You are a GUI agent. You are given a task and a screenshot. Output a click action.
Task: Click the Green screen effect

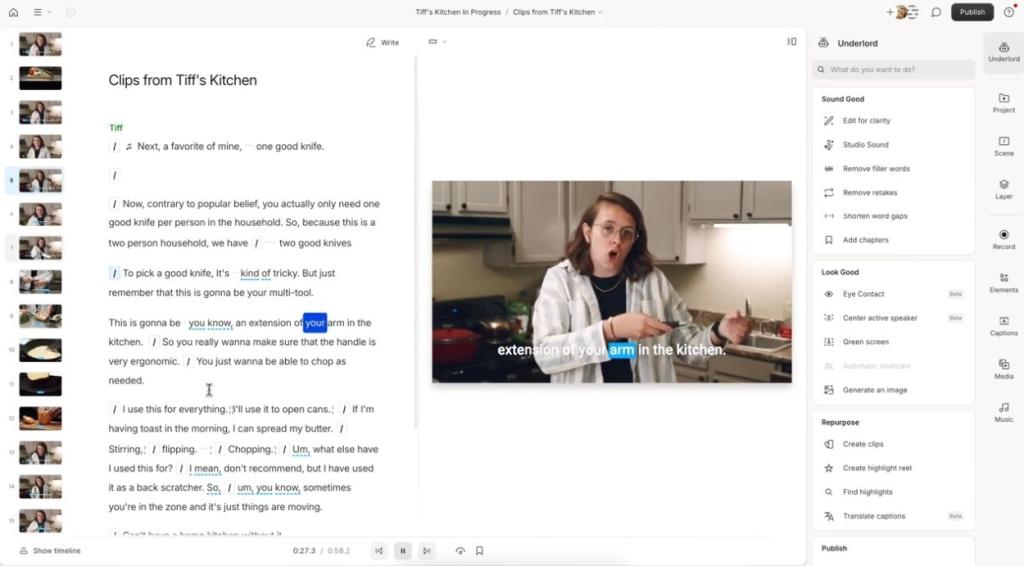(865, 342)
